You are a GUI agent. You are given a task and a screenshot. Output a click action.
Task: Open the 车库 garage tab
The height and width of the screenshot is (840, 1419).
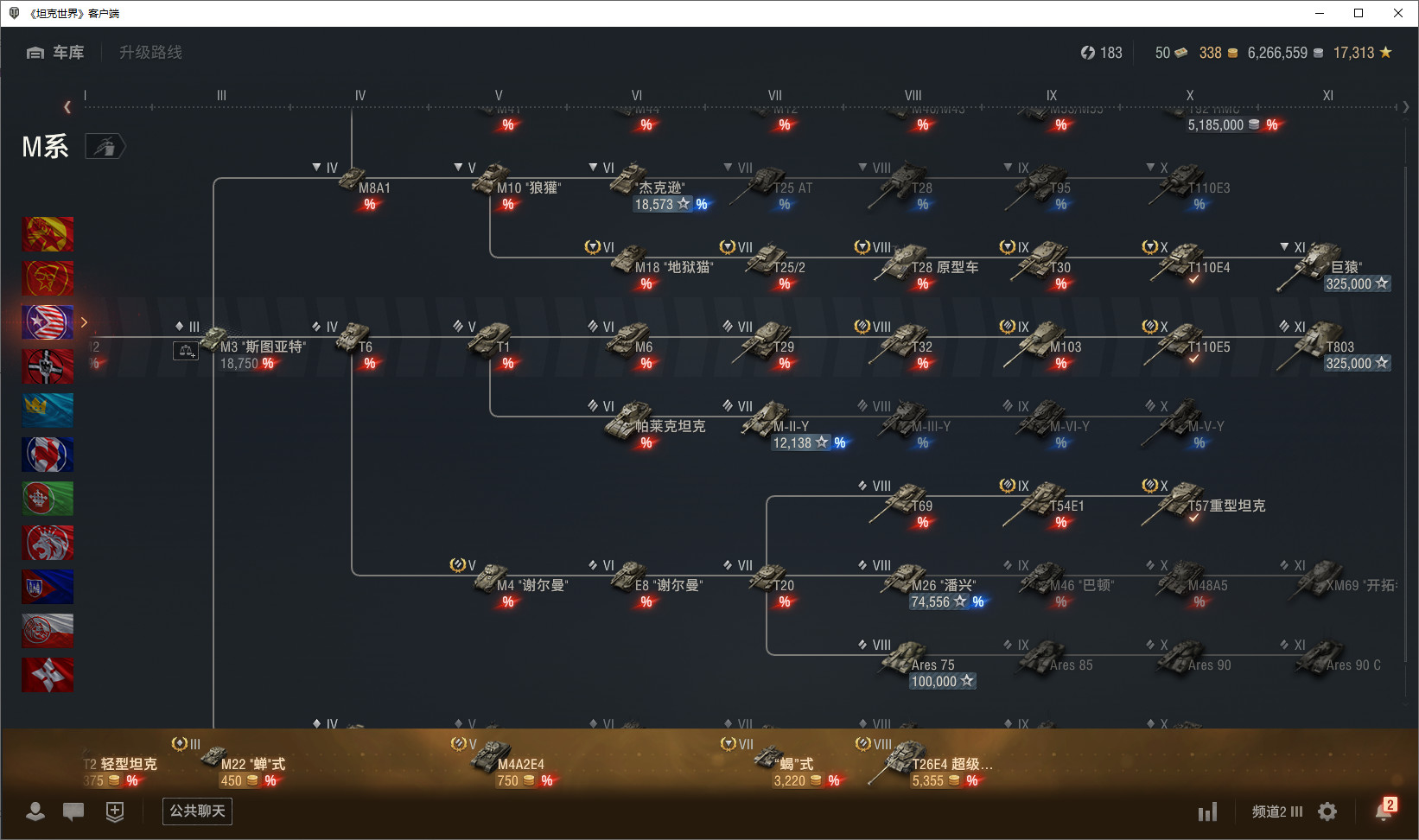pyautogui.click(x=55, y=53)
